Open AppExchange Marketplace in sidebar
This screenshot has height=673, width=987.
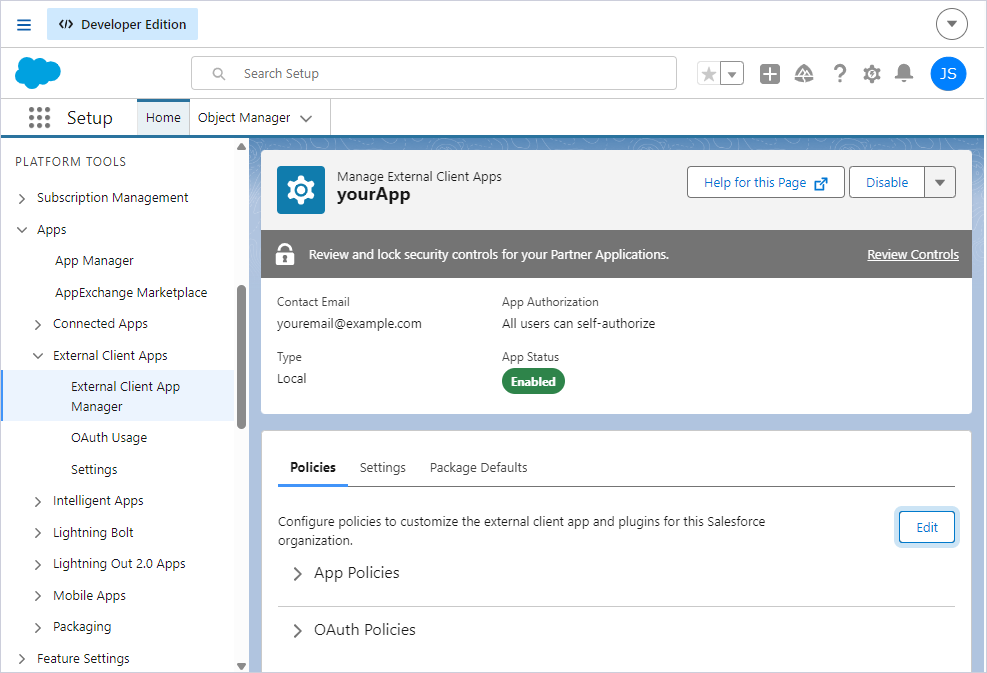pyautogui.click(x=131, y=292)
